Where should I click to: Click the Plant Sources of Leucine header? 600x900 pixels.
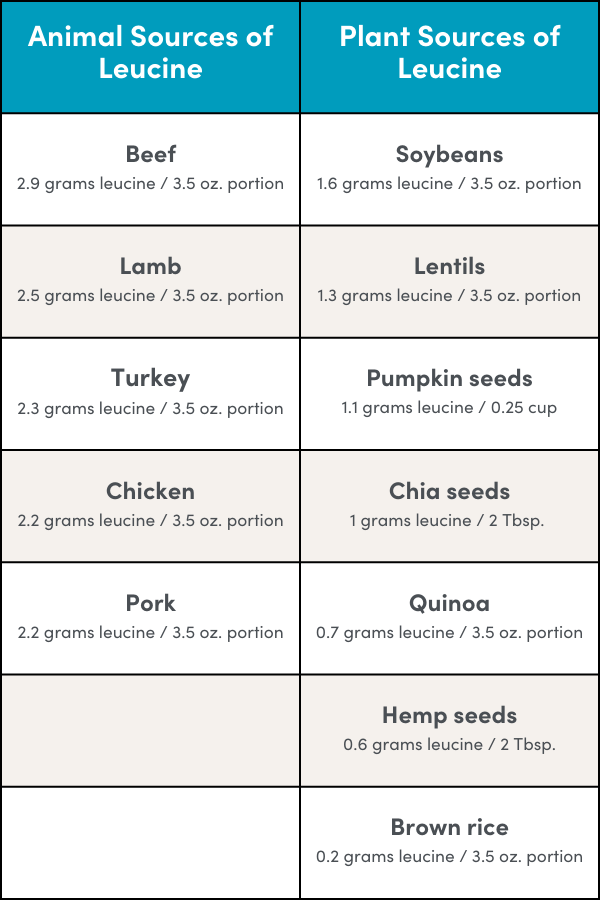pos(449,52)
